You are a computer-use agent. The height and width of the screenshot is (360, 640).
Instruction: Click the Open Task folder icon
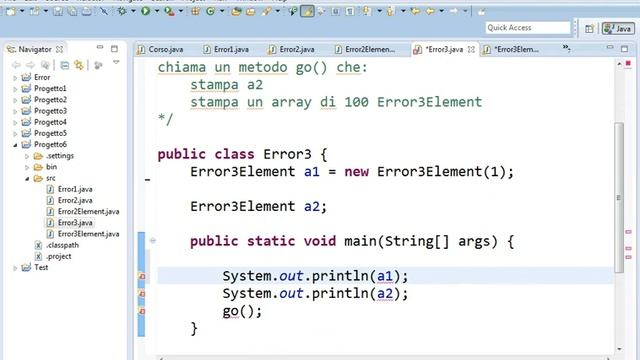tap(251, 11)
